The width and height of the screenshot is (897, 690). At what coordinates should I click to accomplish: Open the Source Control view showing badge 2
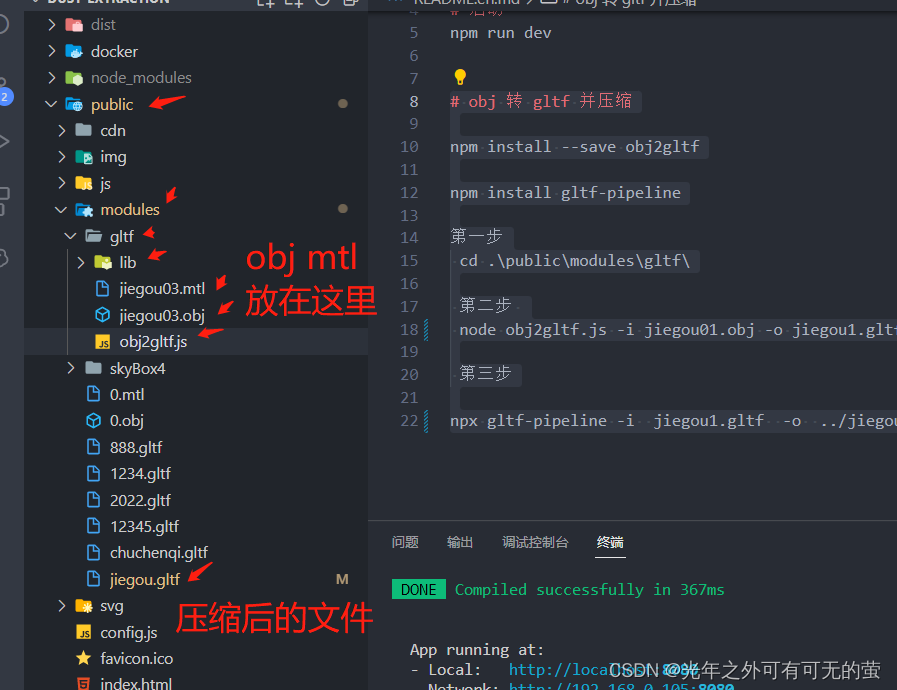click(5, 90)
